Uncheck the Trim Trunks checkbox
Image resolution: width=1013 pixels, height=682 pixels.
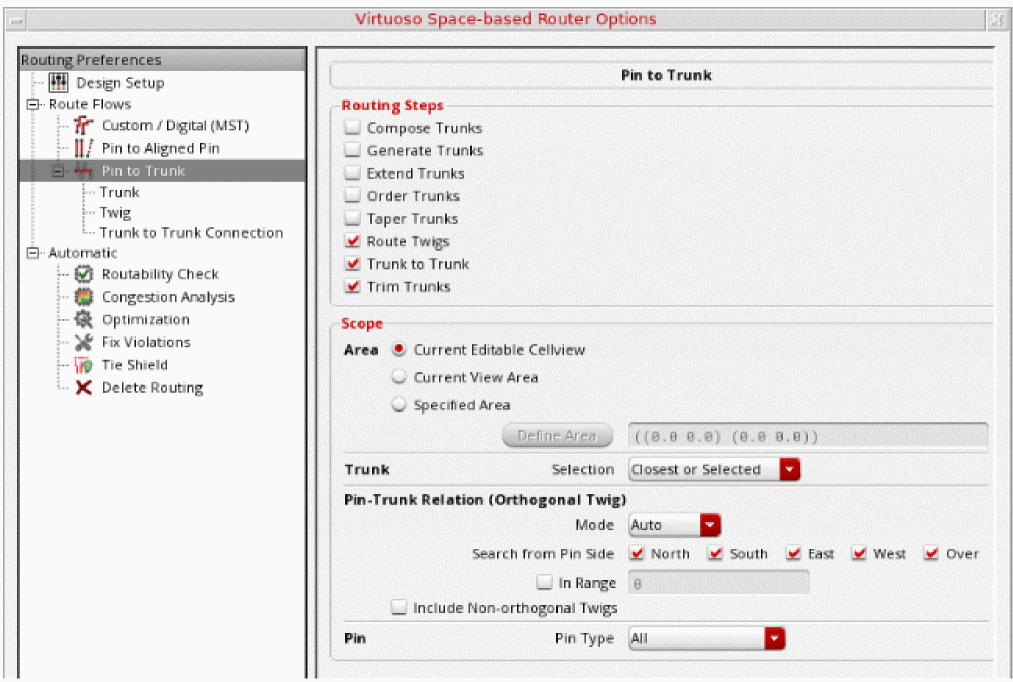352,286
